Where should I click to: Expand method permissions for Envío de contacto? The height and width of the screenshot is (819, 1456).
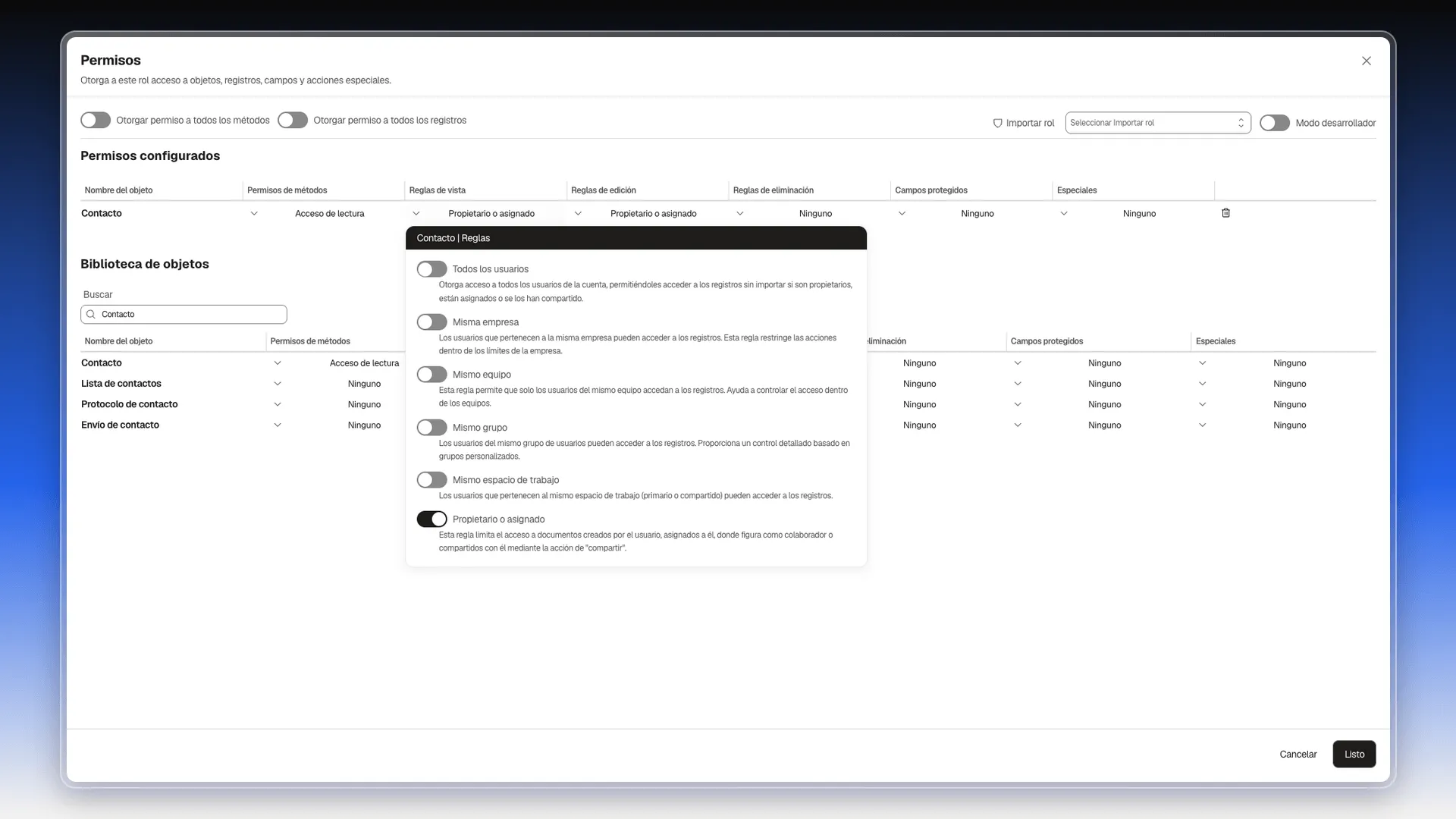pyautogui.click(x=278, y=425)
